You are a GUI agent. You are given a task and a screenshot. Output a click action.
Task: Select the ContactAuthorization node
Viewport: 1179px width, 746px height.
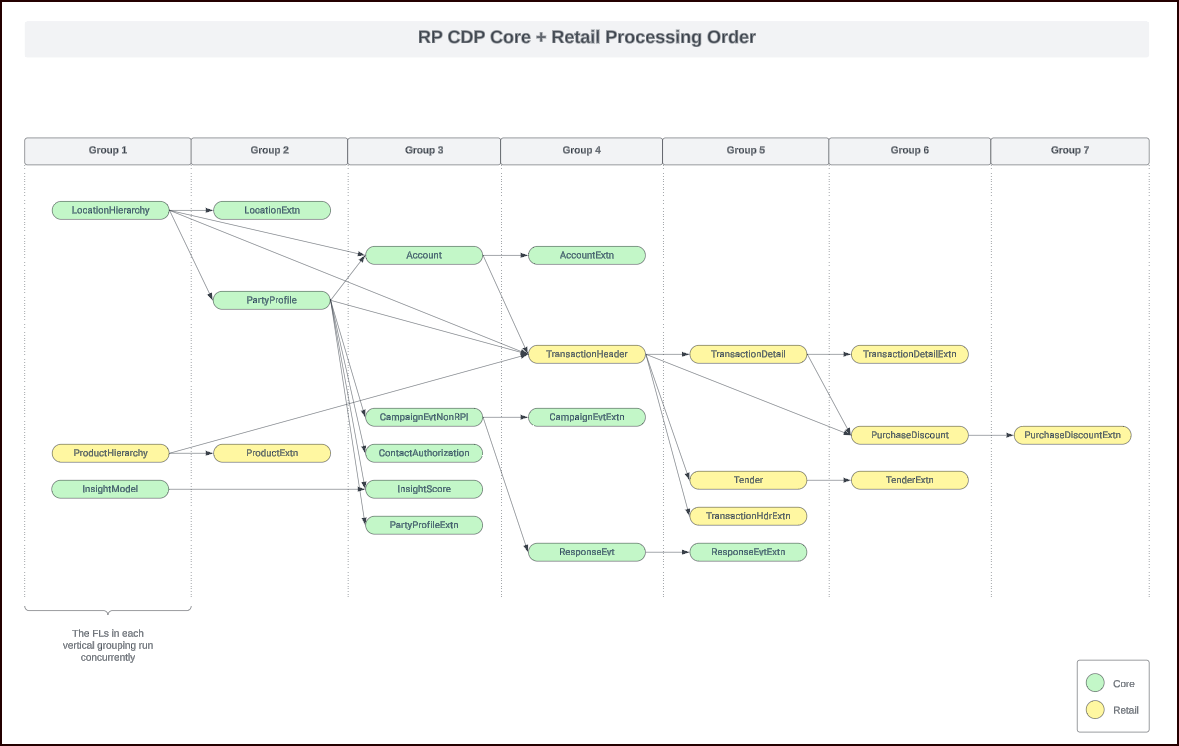424,452
